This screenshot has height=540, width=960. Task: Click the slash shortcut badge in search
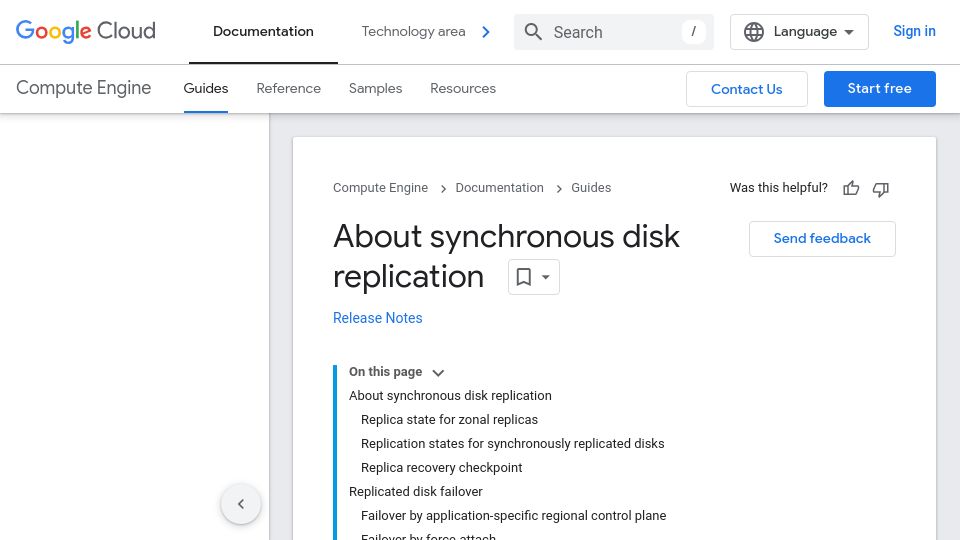click(x=694, y=32)
